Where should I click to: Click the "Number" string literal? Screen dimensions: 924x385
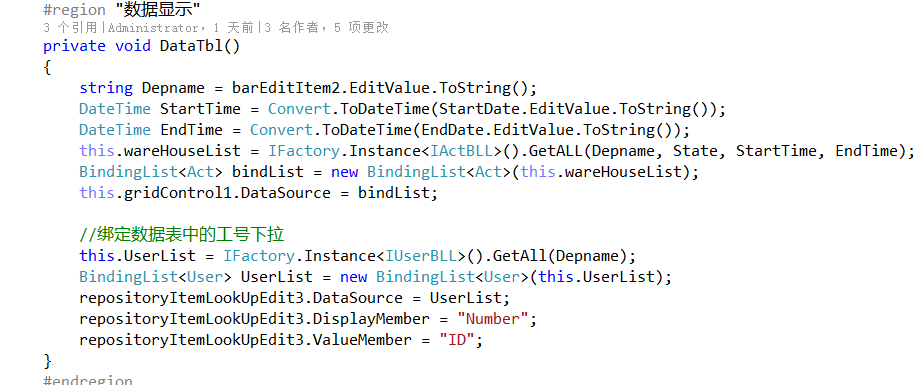tap(493, 319)
